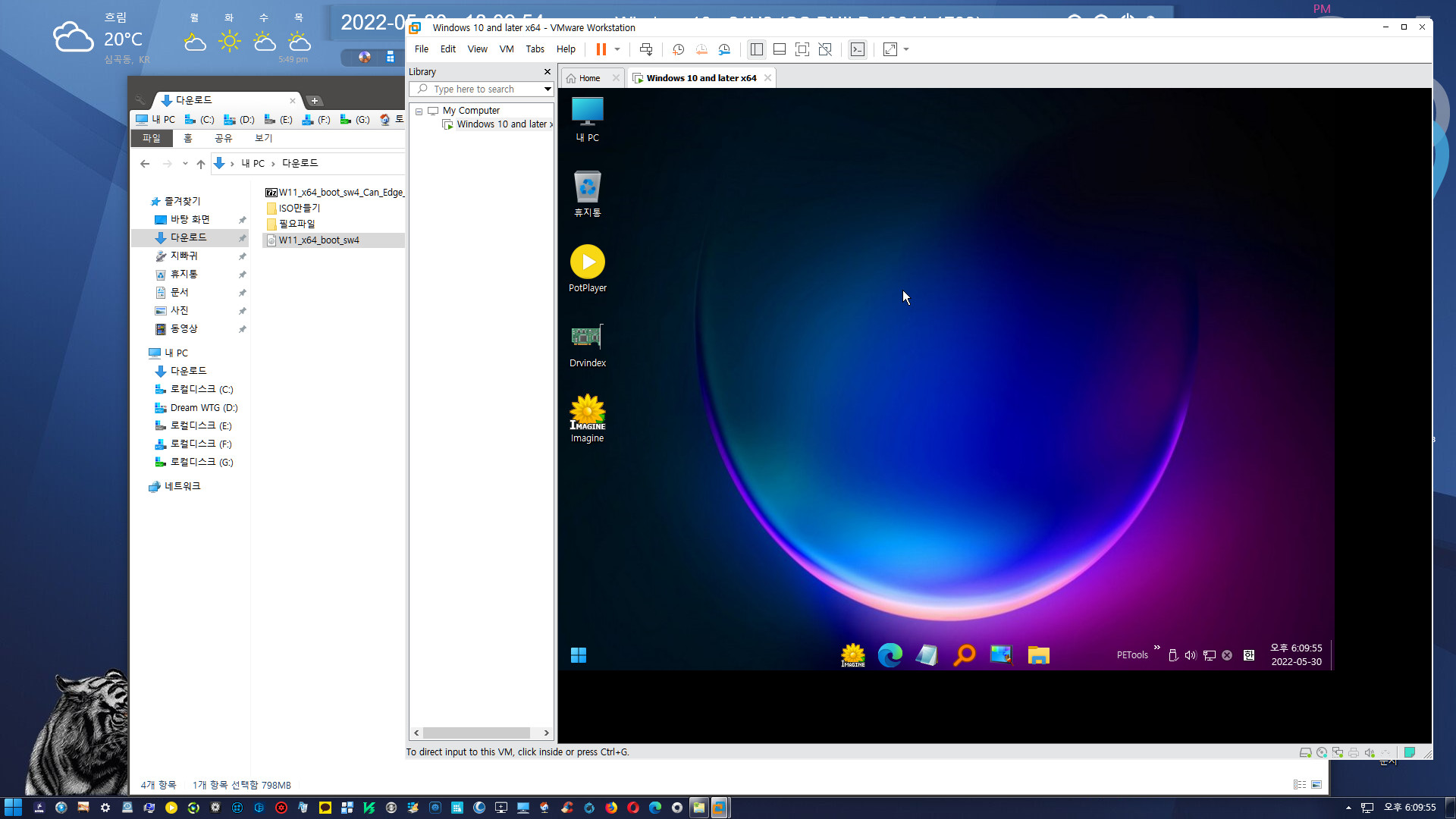This screenshot has width=1456, height=819.
Task: Open the snapshot manager icon
Action: coord(725,49)
